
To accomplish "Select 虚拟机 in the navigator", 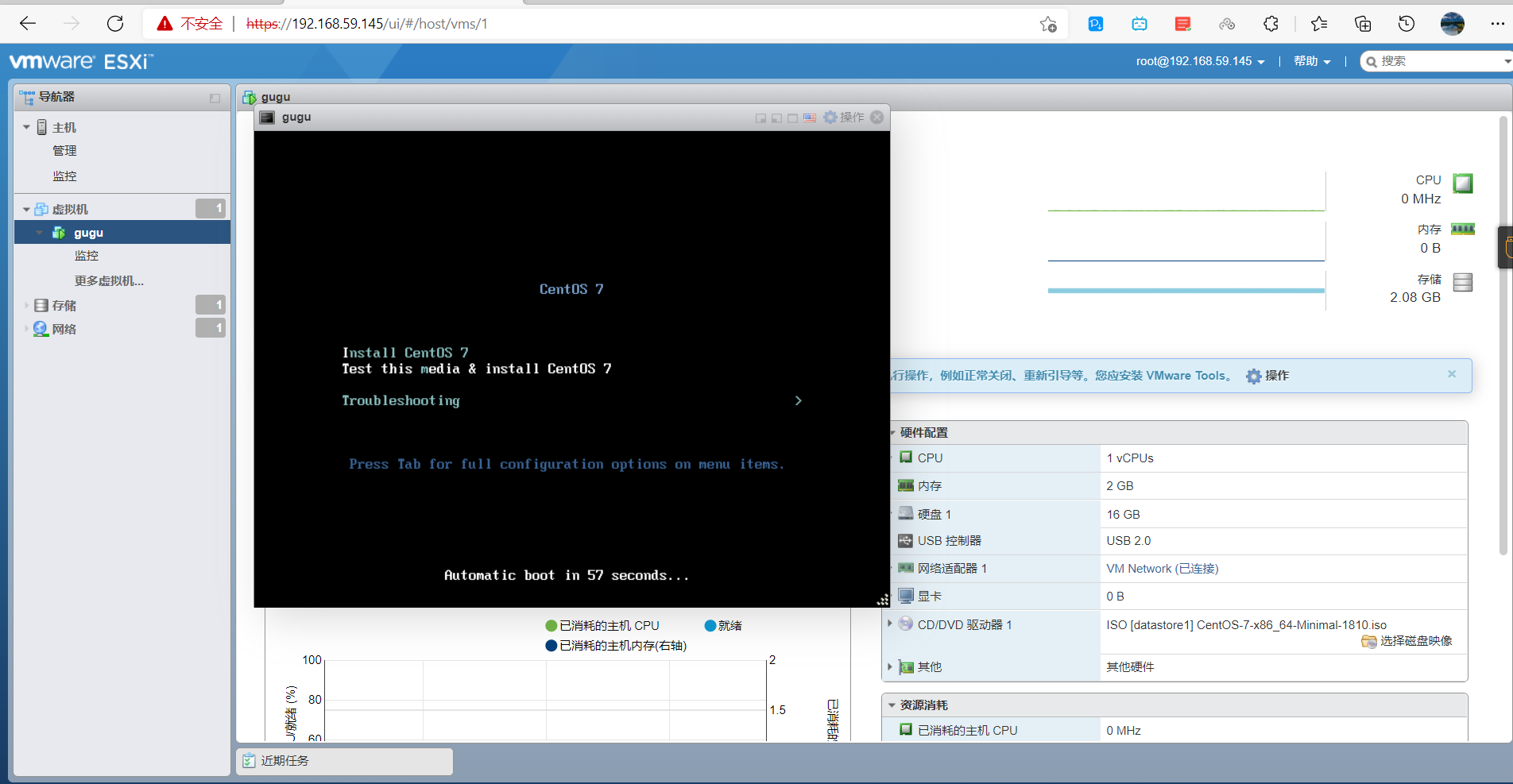I will click(x=70, y=210).
